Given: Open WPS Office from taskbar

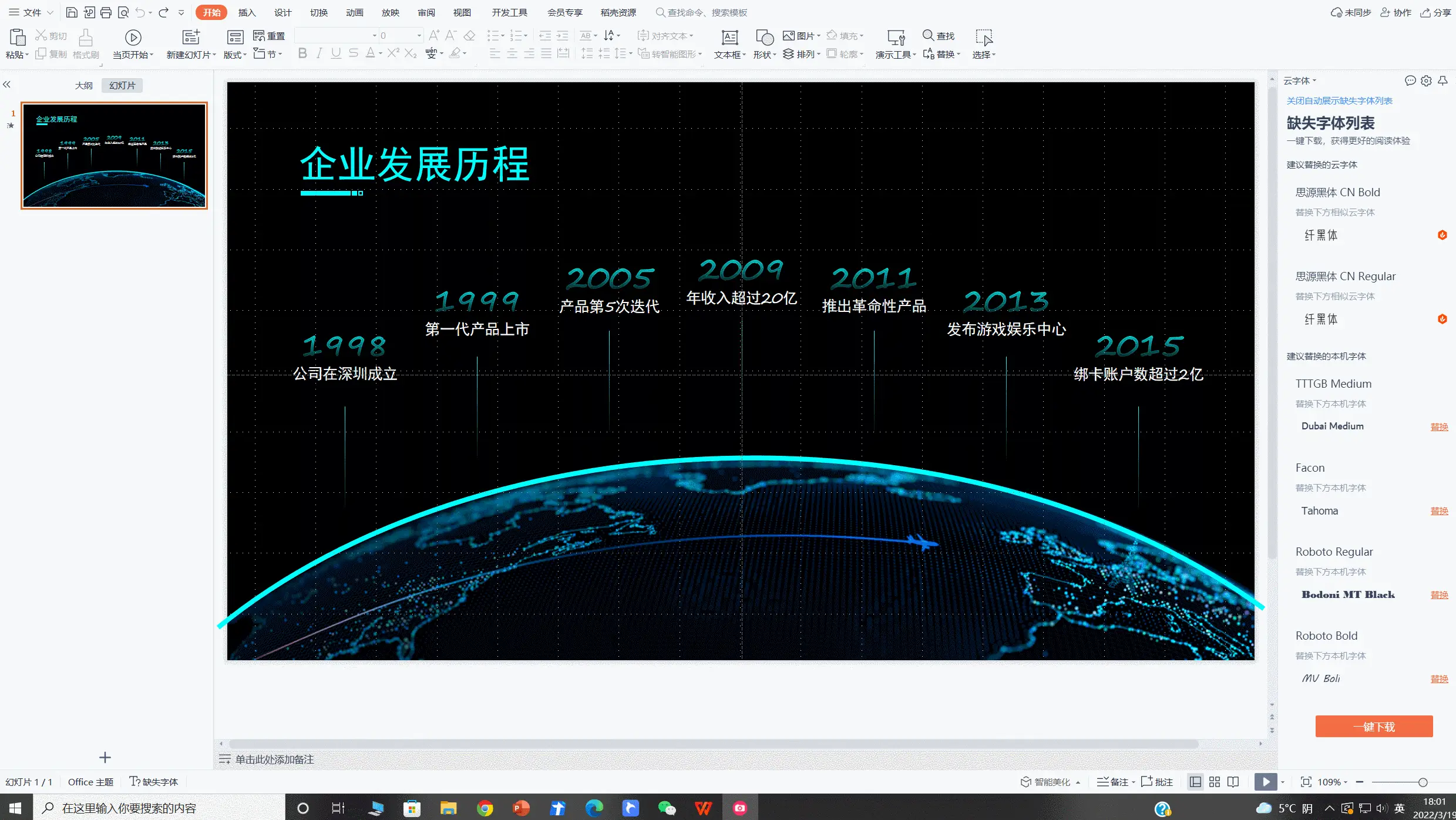Looking at the screenshot, I should click(x=703, y=808).
